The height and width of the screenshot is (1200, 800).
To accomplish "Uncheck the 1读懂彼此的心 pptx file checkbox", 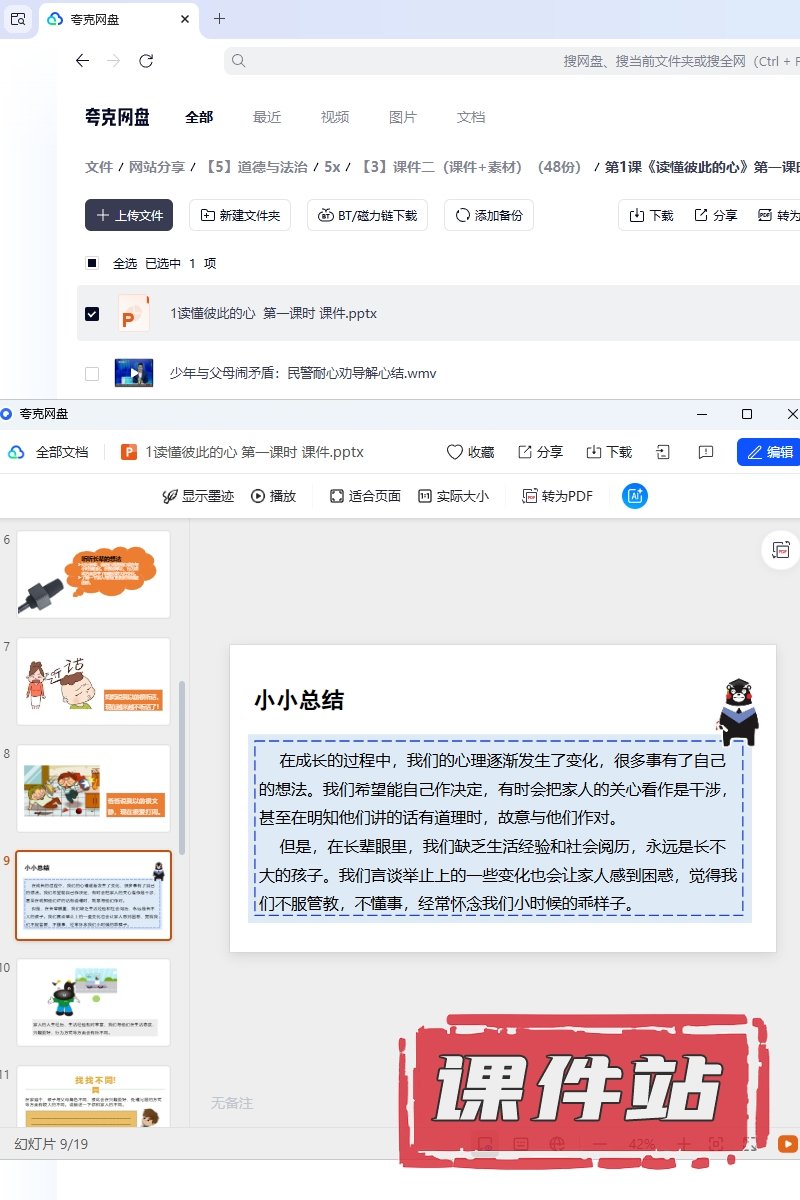I will point(92,314).
